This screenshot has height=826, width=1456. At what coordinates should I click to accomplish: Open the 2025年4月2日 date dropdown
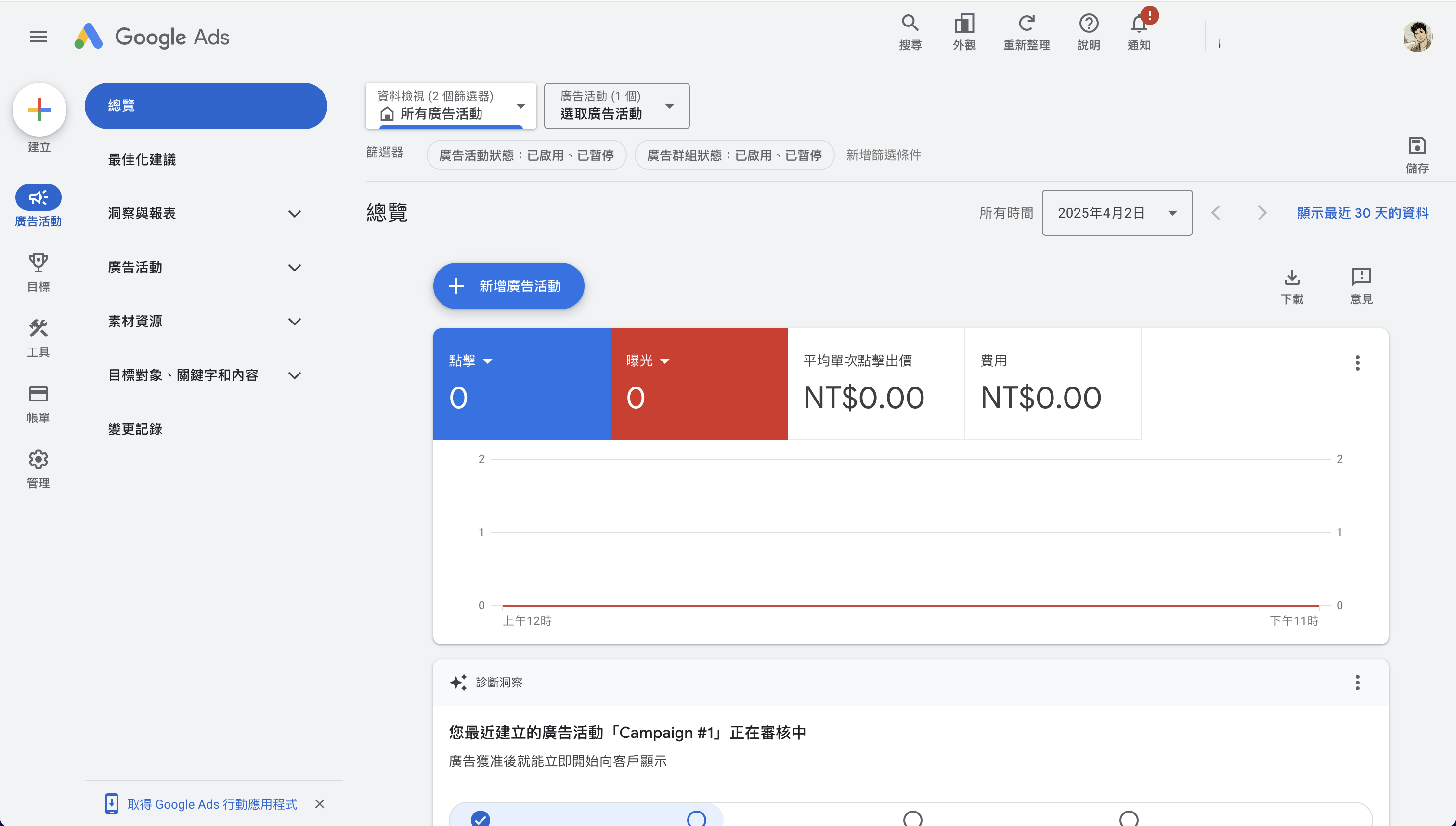click(x=1117, y=213)
